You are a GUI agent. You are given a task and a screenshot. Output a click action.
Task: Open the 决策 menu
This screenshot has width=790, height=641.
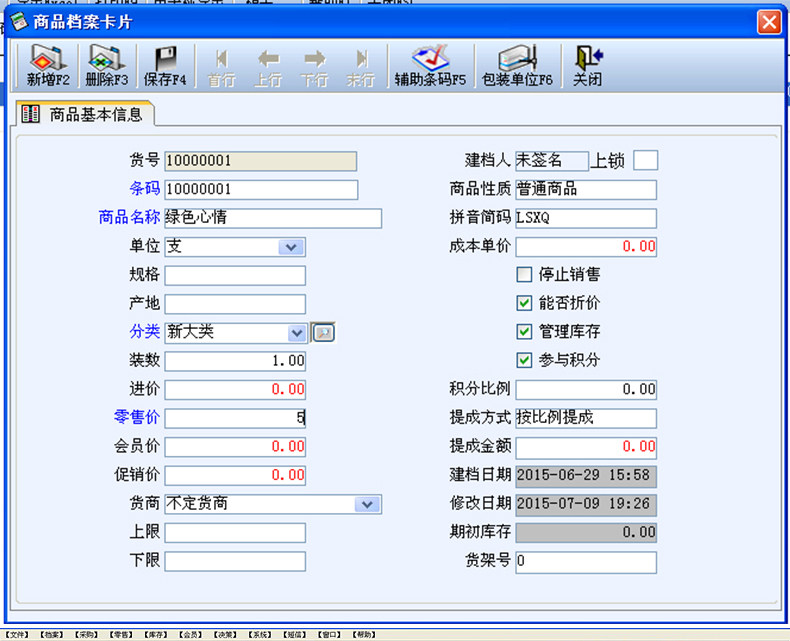point(225,634)
